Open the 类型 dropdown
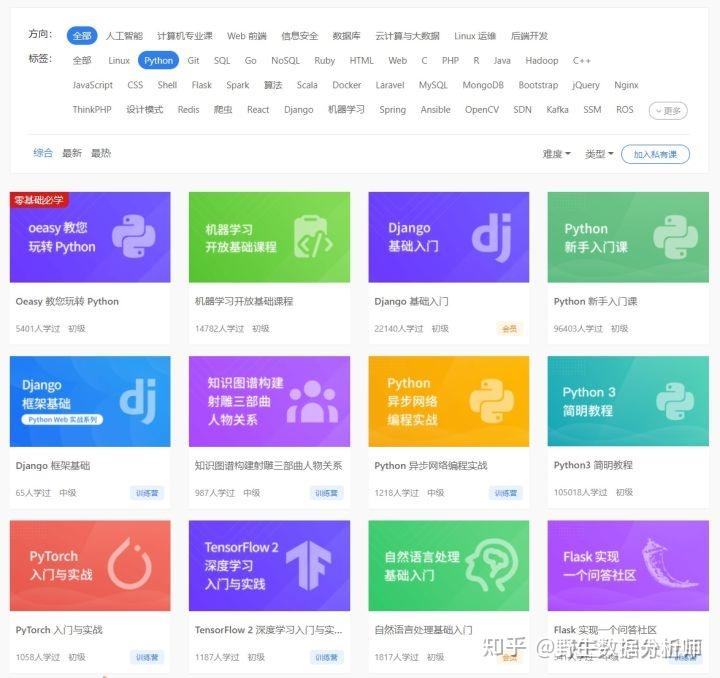The width and height of the screenshot is (720, 678). coord(599,154)
